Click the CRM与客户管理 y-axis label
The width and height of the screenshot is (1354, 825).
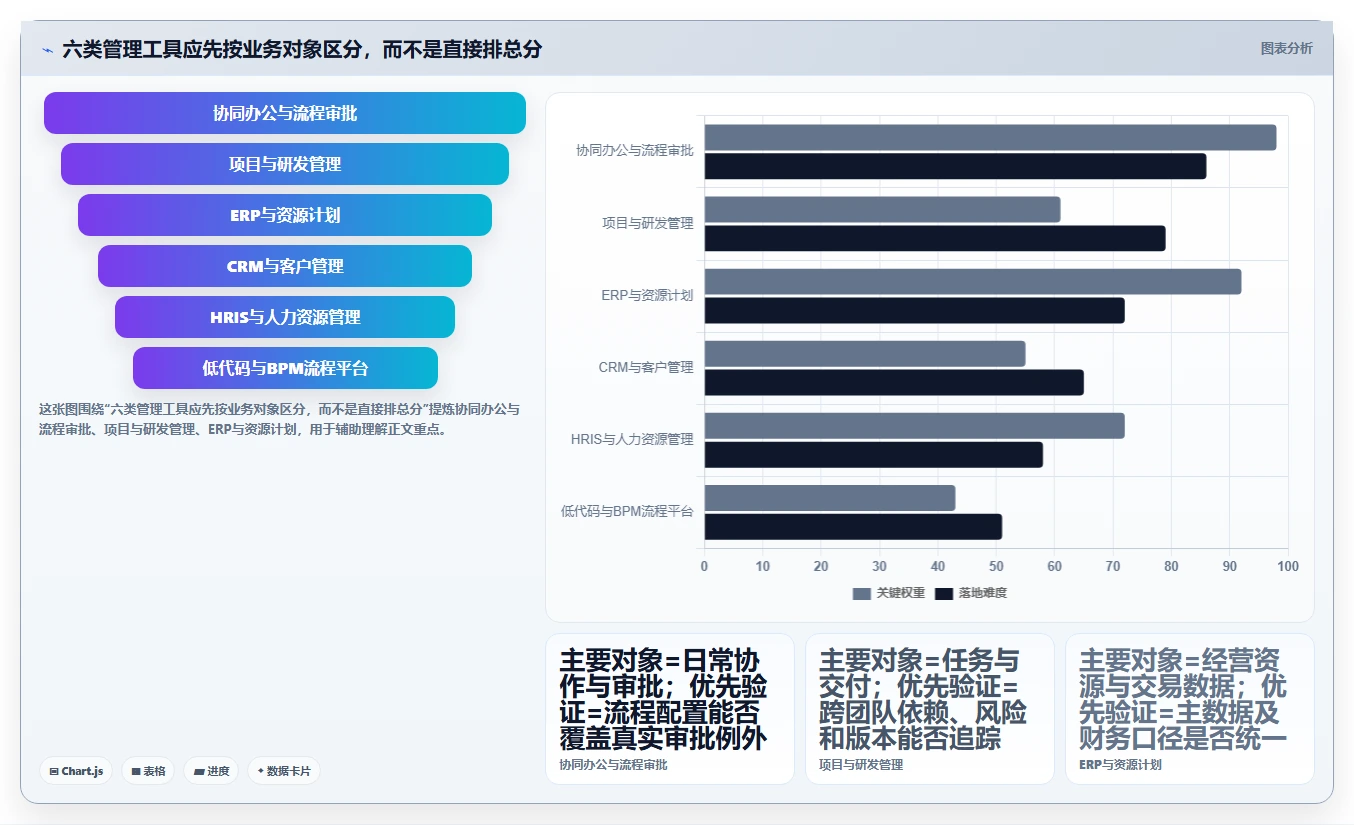pyautogui.click(x=646, y=367)
